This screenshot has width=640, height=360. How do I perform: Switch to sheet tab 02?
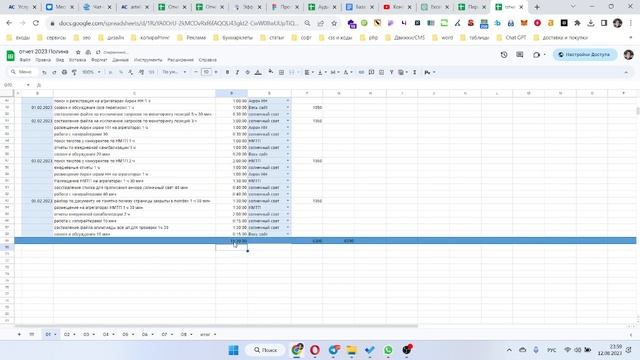pyautogui.click(x=67, y=334)
